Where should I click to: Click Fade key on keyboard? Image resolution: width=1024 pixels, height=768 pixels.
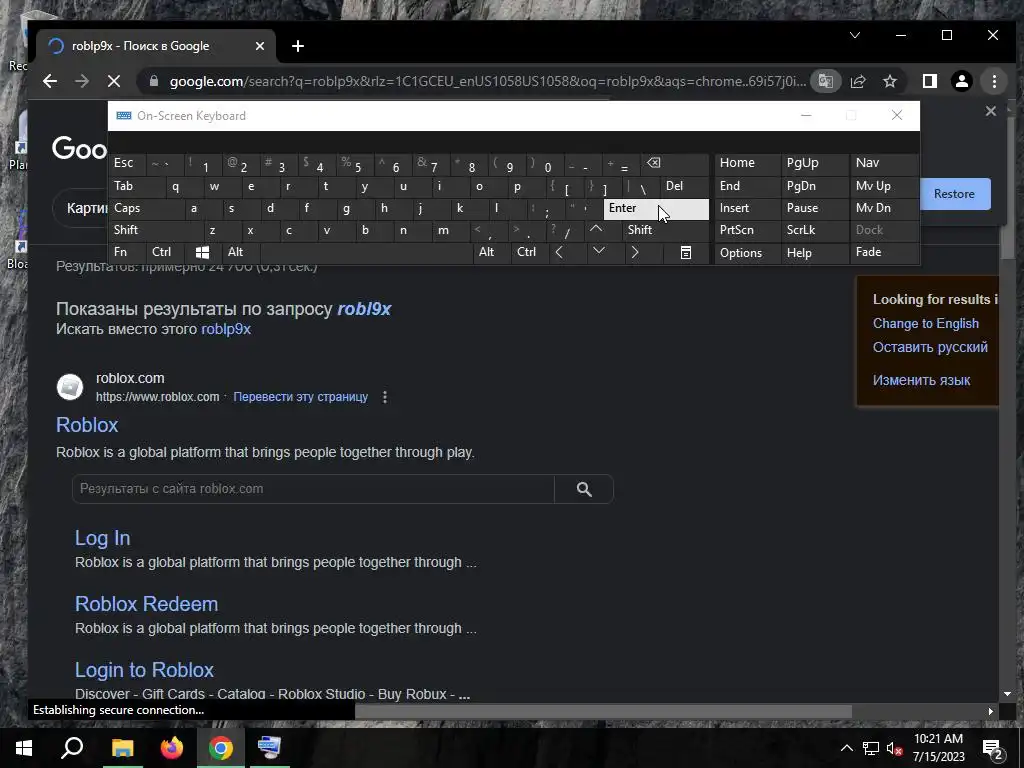pos(884,252)
